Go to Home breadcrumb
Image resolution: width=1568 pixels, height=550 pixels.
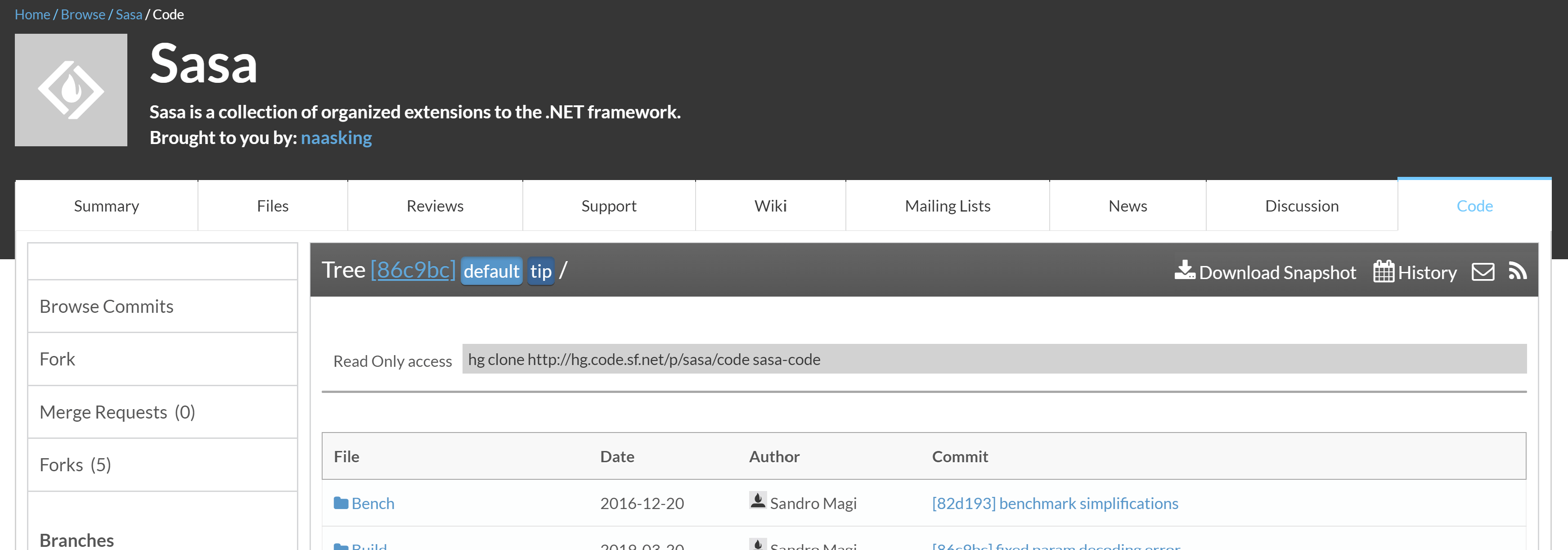coord(32,14)
